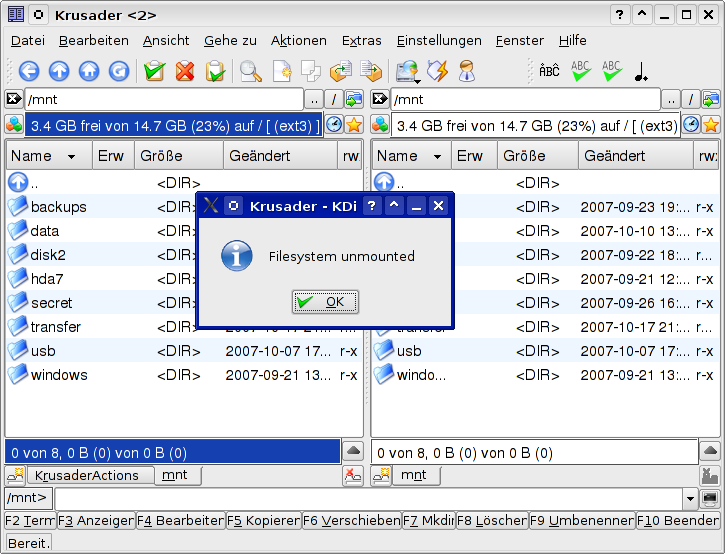725x554 pixels.
Task: Click the compare/copy pages toolbar icon
Action: pos(310,71)
